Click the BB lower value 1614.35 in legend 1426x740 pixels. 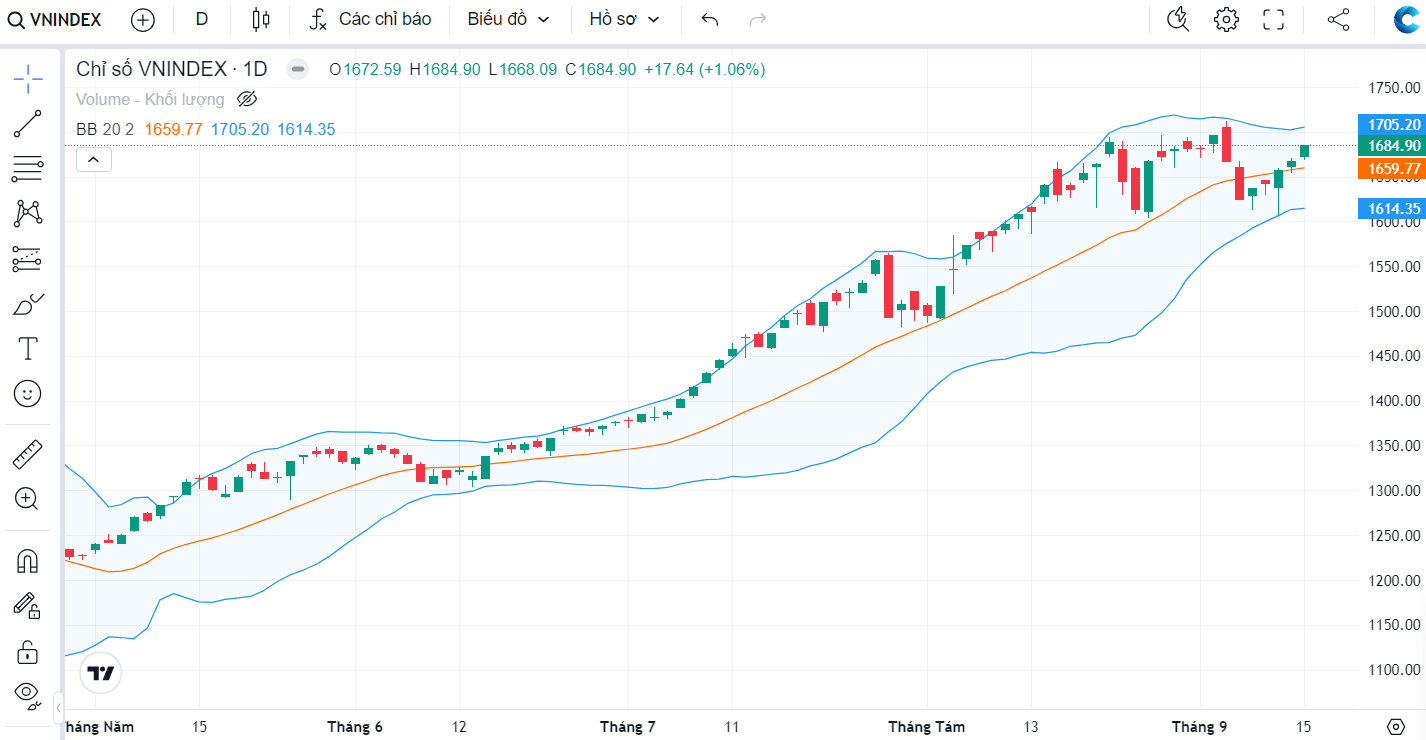tap(306, 129)
